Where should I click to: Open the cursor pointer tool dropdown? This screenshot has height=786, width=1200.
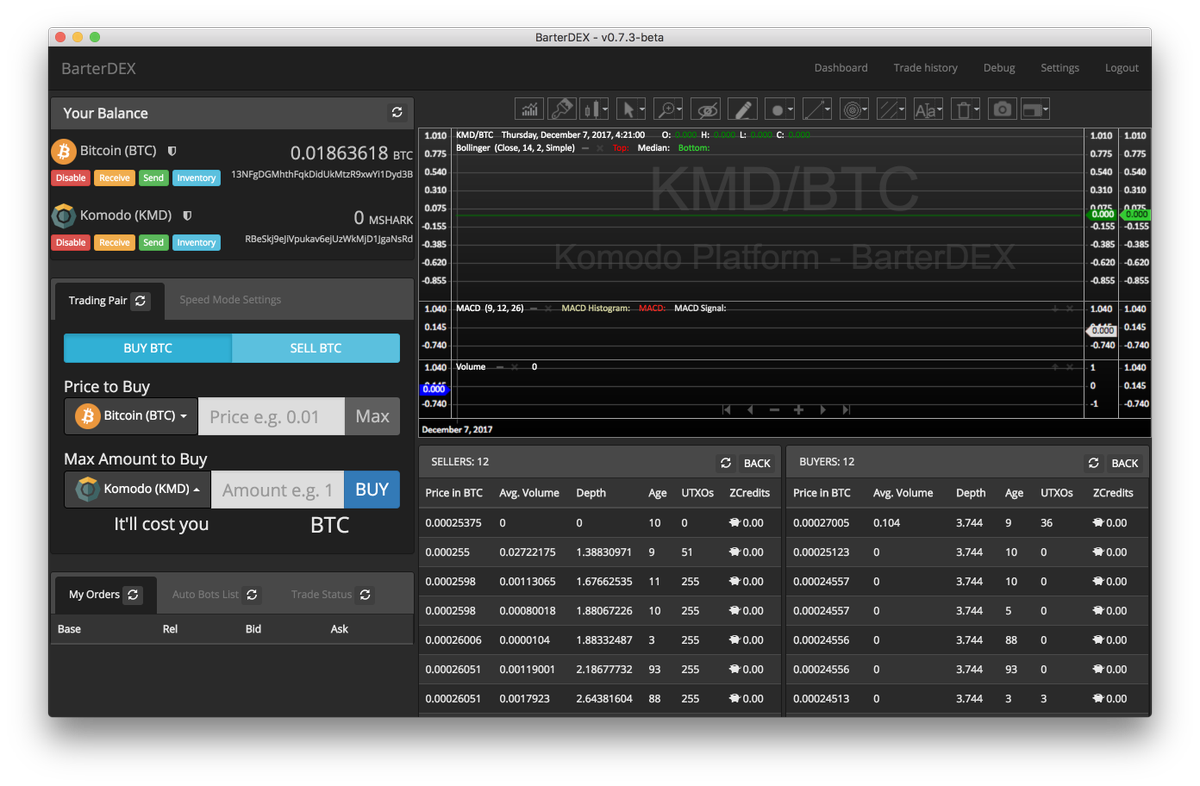pos(631,109)
